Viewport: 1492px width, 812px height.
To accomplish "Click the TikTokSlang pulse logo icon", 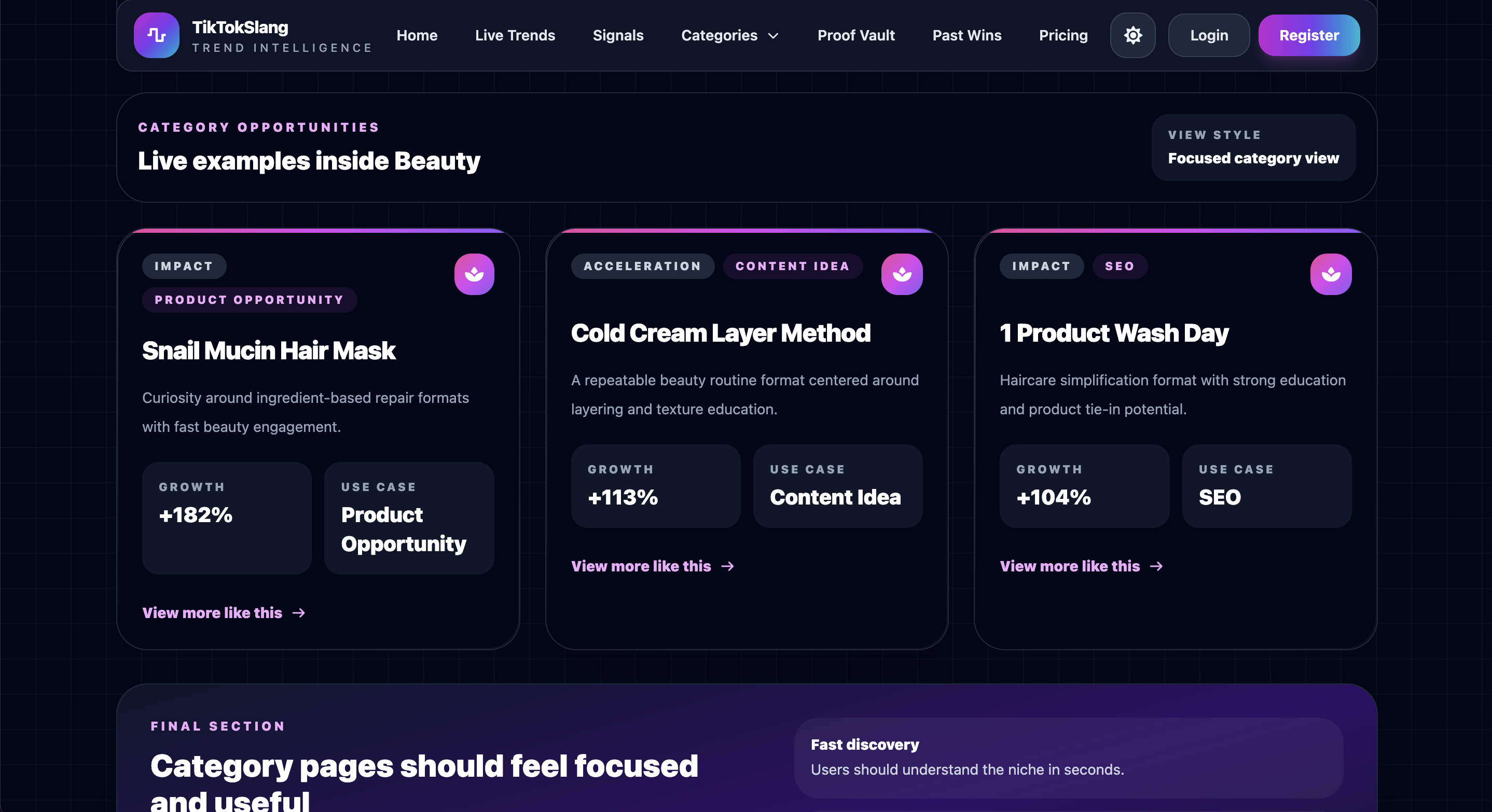I will click(156, 35).
